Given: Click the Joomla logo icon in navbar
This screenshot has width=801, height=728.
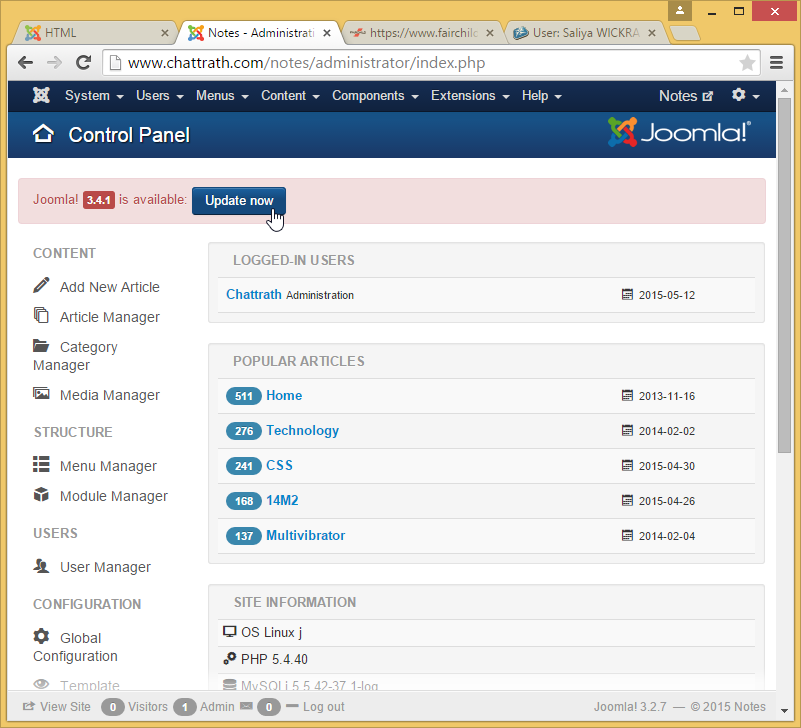Looking at the screenshot, I should [x=41, y=96].
